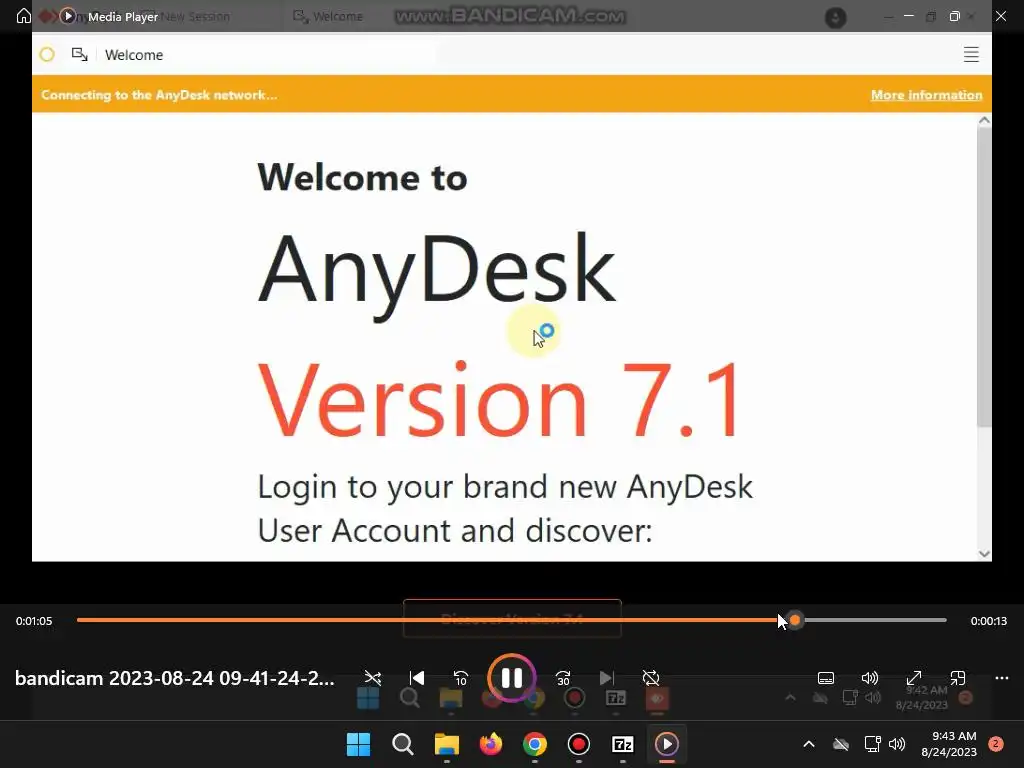This screenshot has width=1024, height=768.
Task: Open Windows Search from taskbar
Action: (402, 744)
